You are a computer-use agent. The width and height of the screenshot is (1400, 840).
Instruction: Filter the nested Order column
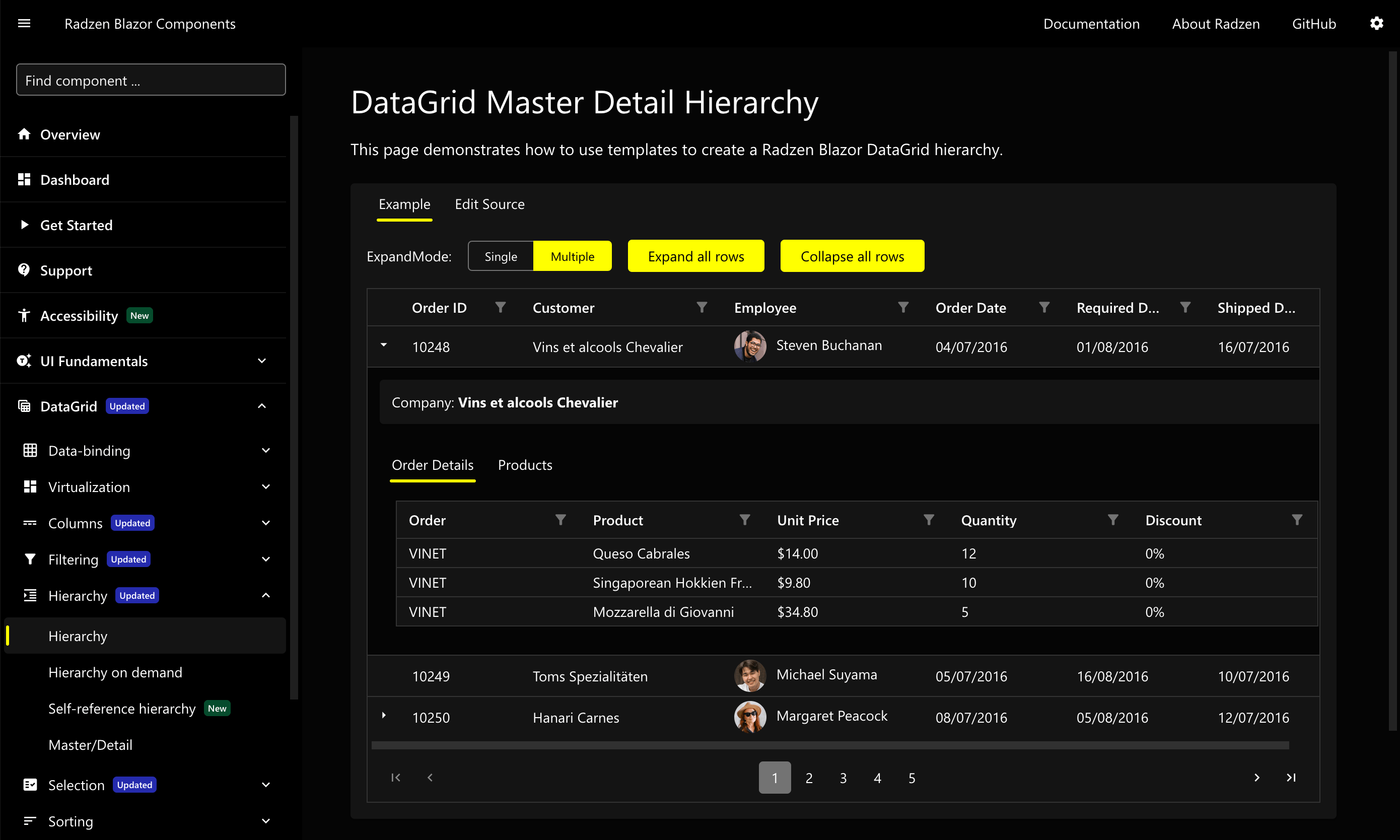tap(560, 520)
